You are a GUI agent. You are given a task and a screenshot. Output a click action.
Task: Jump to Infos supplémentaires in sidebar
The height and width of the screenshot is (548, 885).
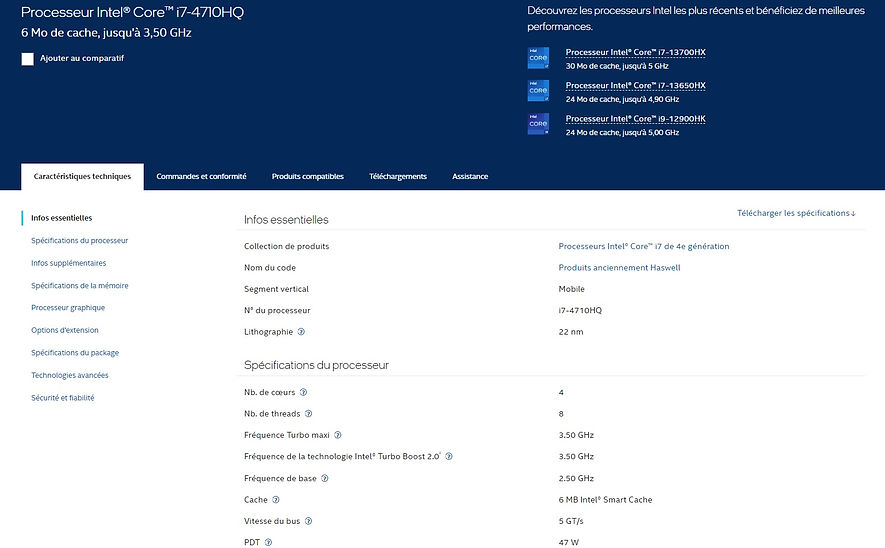click(68, 263)
